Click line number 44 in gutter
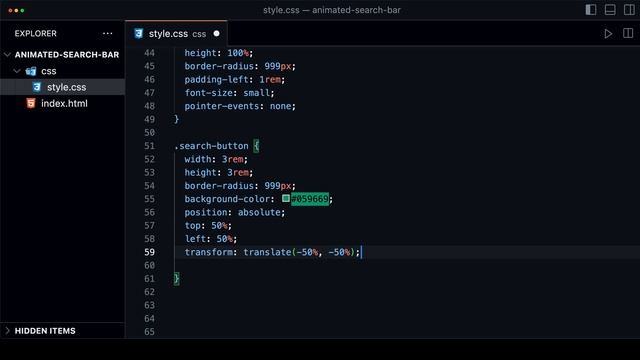This screenshot has height=360, width=640. coord(149,53)
